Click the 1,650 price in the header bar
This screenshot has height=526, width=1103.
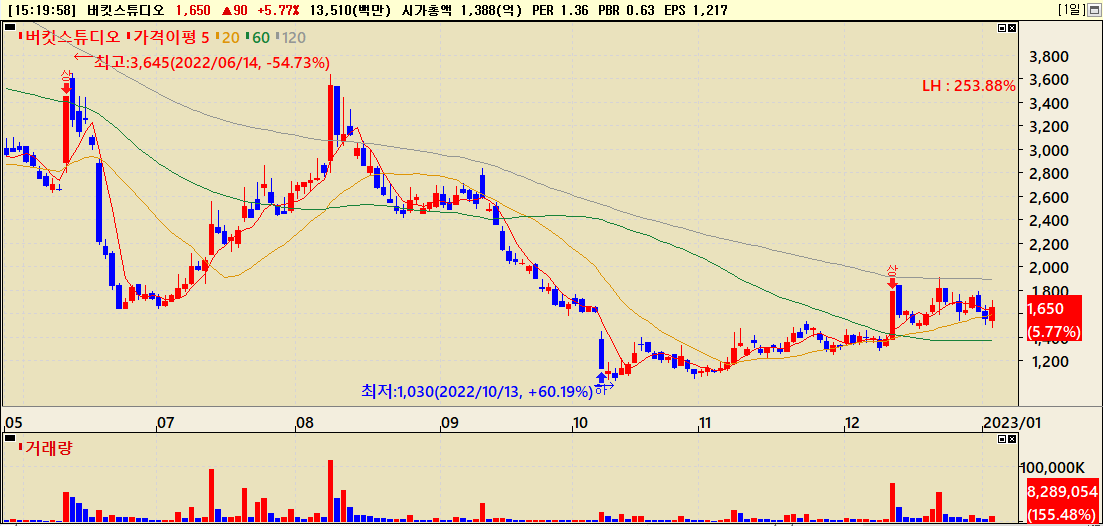[193, 10]
